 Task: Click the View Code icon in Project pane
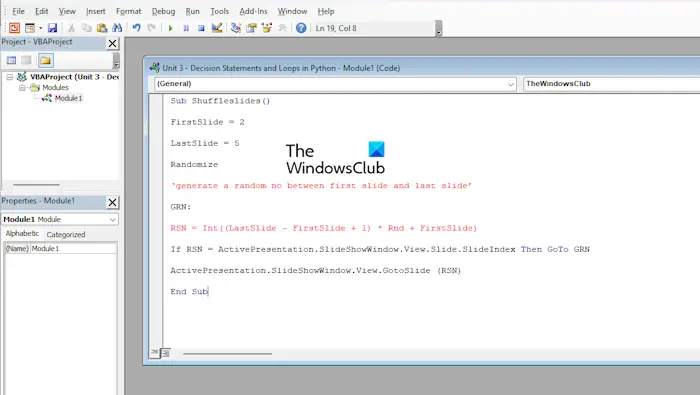(x=12, y=60)
